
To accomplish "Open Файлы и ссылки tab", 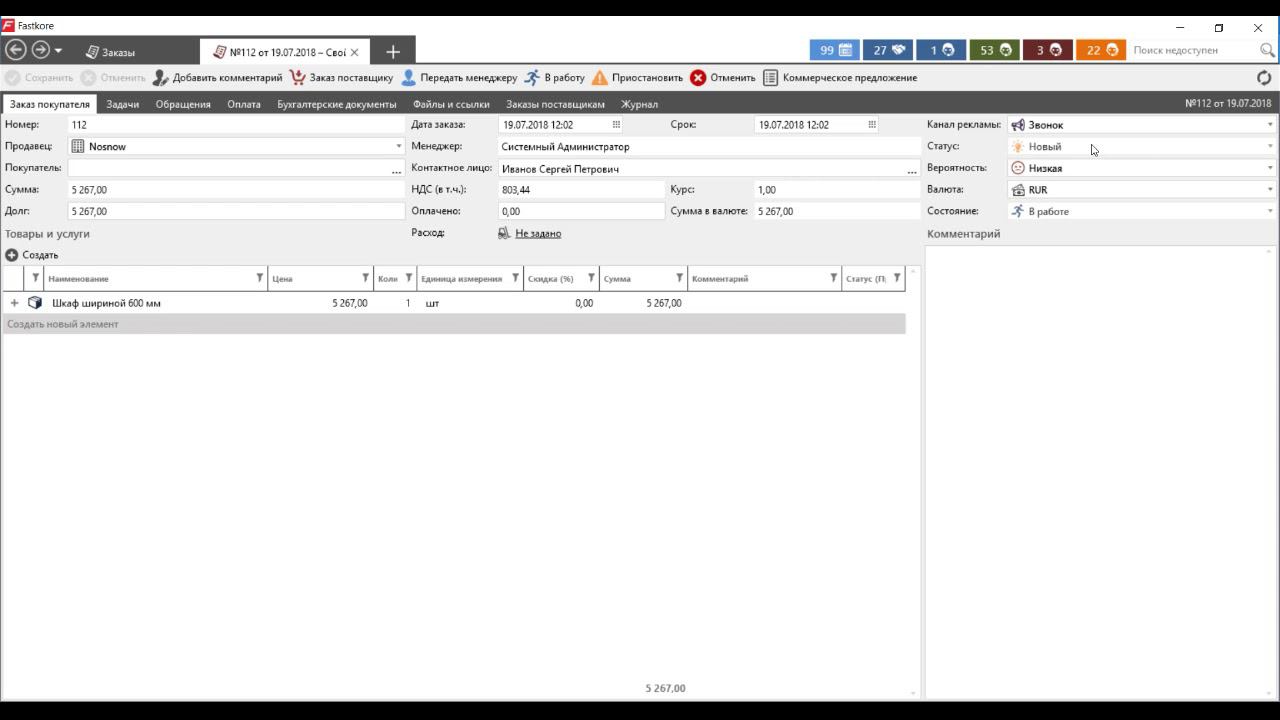I will (451, 104).
